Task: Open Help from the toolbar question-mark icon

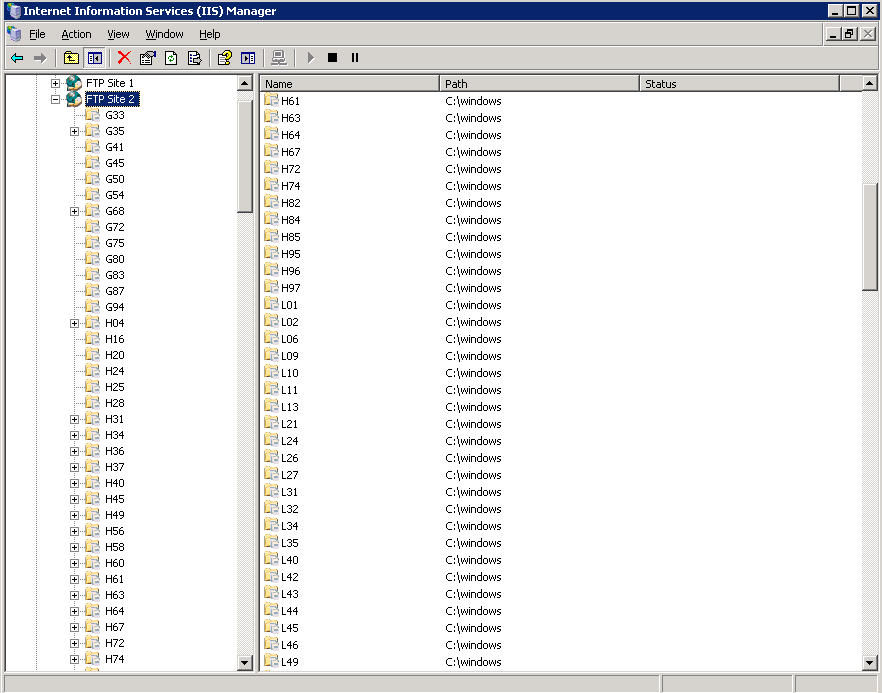Action: [x=224, y=58]
